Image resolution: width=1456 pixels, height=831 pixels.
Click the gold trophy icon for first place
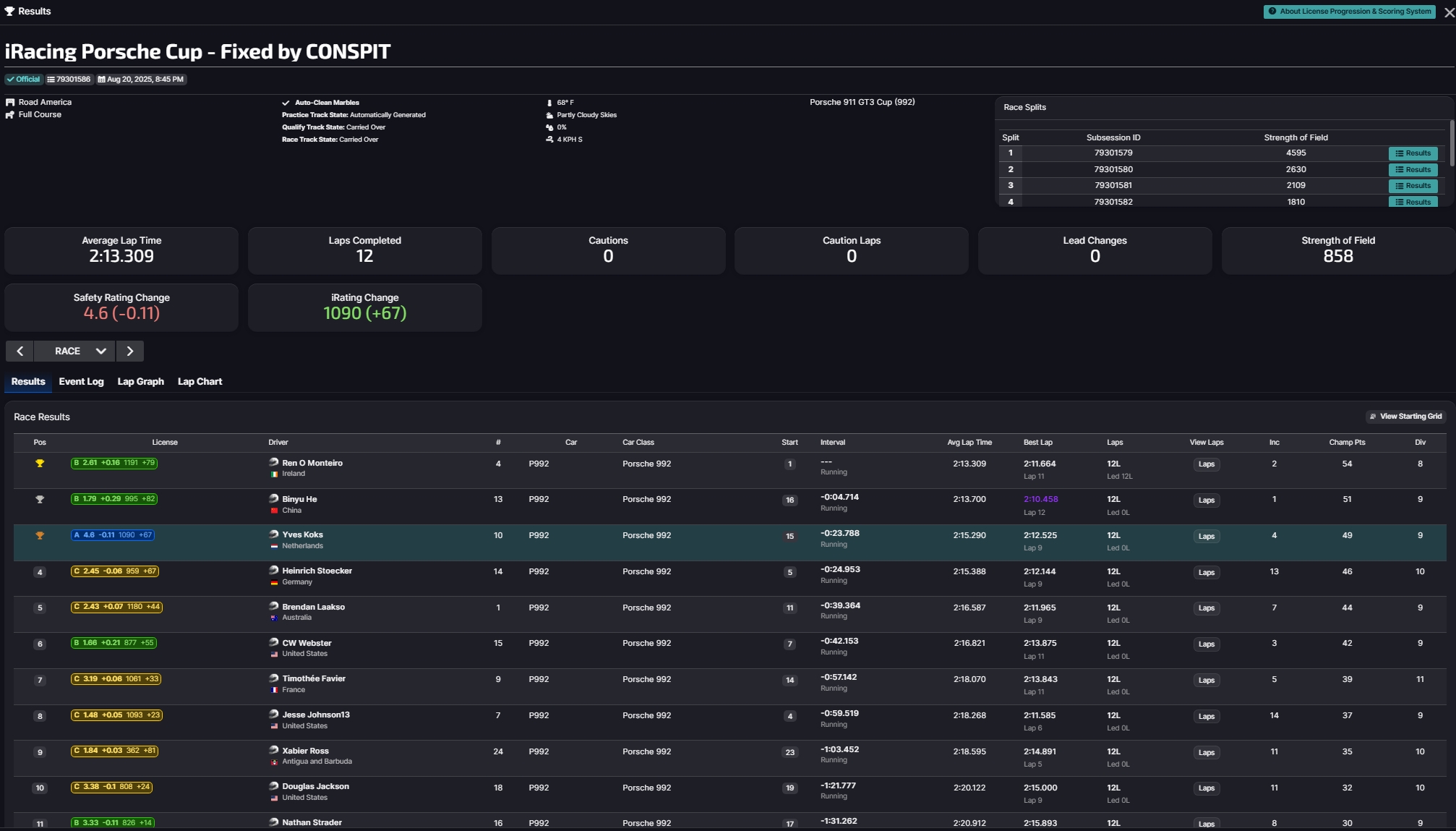(40, 464)
